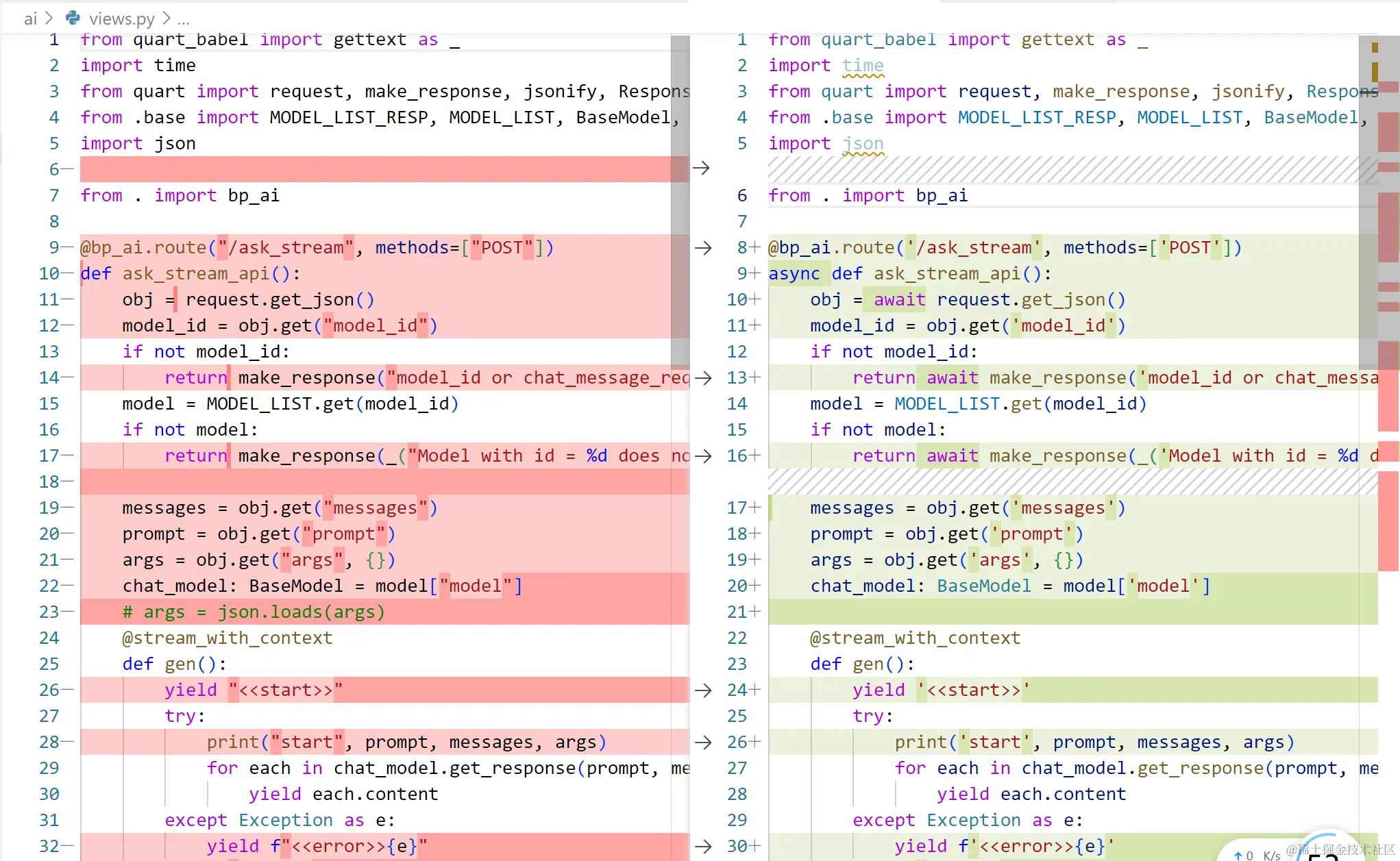Screen dimensions: 1400x861
Task: Click "args = obj.get('args', {})" in right pane
Action: click(x=947, y=560)
